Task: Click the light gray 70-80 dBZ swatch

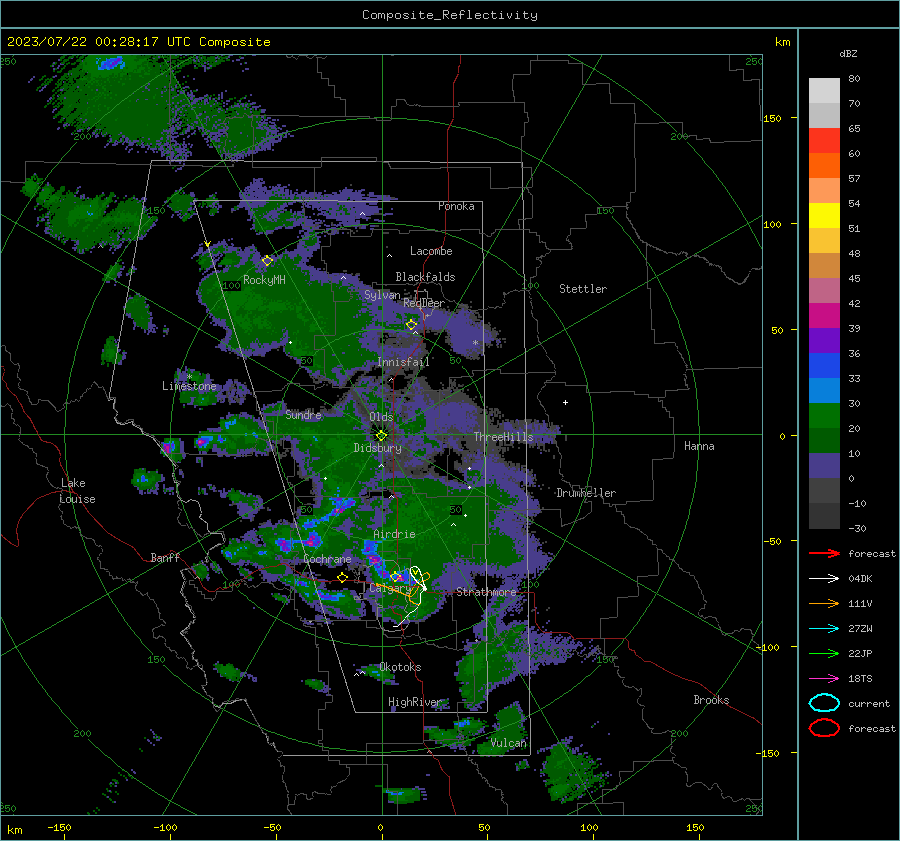Action: [x=824, y=91]
